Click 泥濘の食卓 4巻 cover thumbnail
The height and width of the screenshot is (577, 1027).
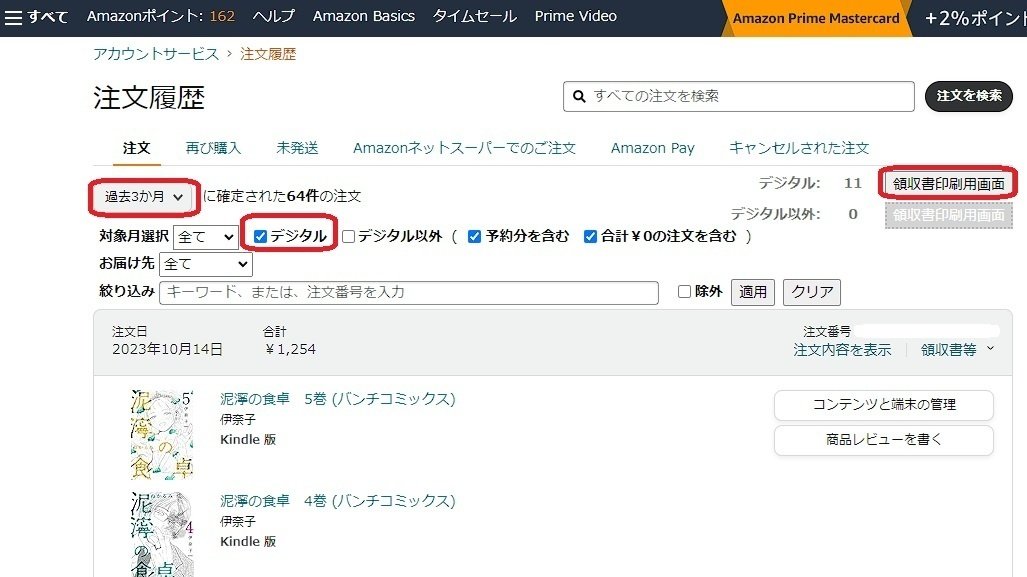pyautogui.click(x=162, y=534)
